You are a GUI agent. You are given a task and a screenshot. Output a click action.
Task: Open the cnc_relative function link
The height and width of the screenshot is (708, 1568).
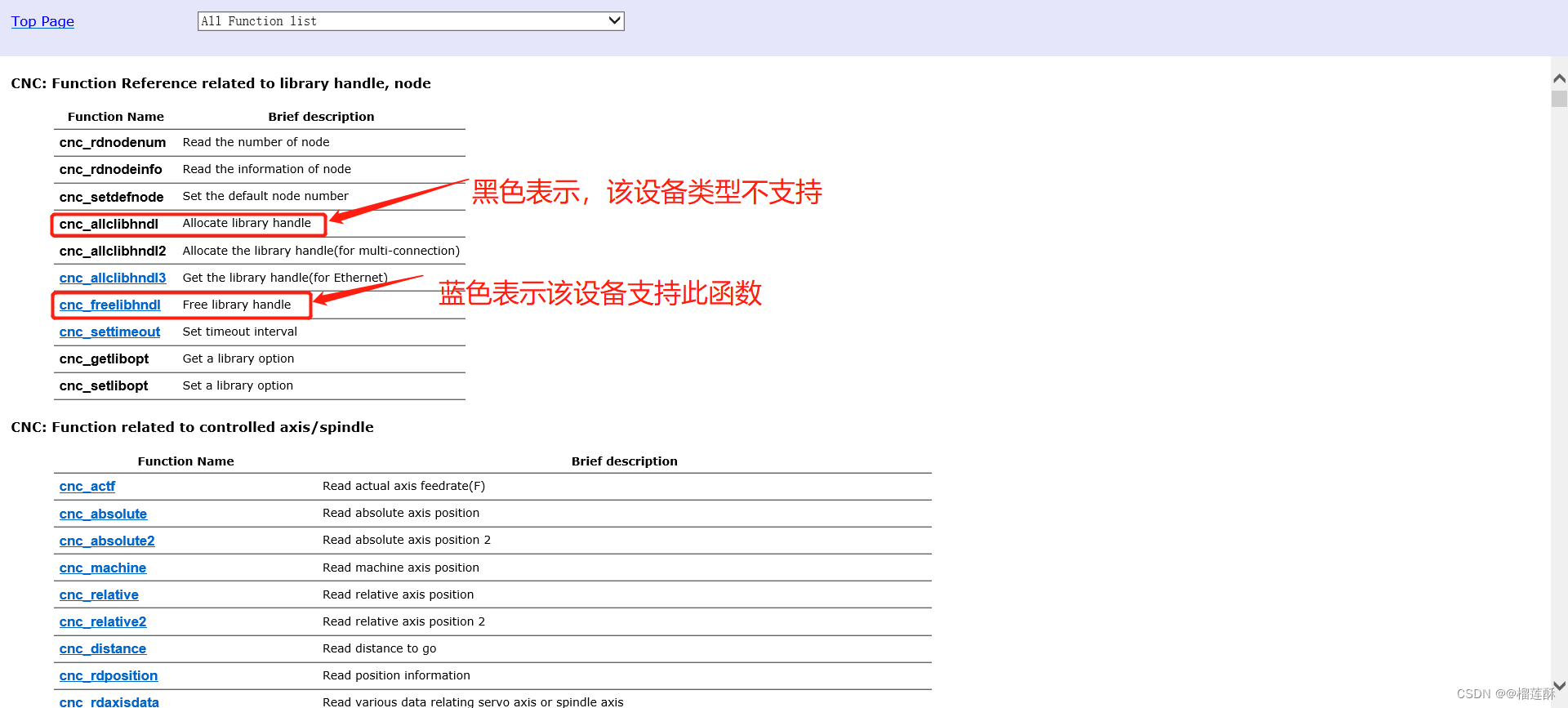point(99,594)
